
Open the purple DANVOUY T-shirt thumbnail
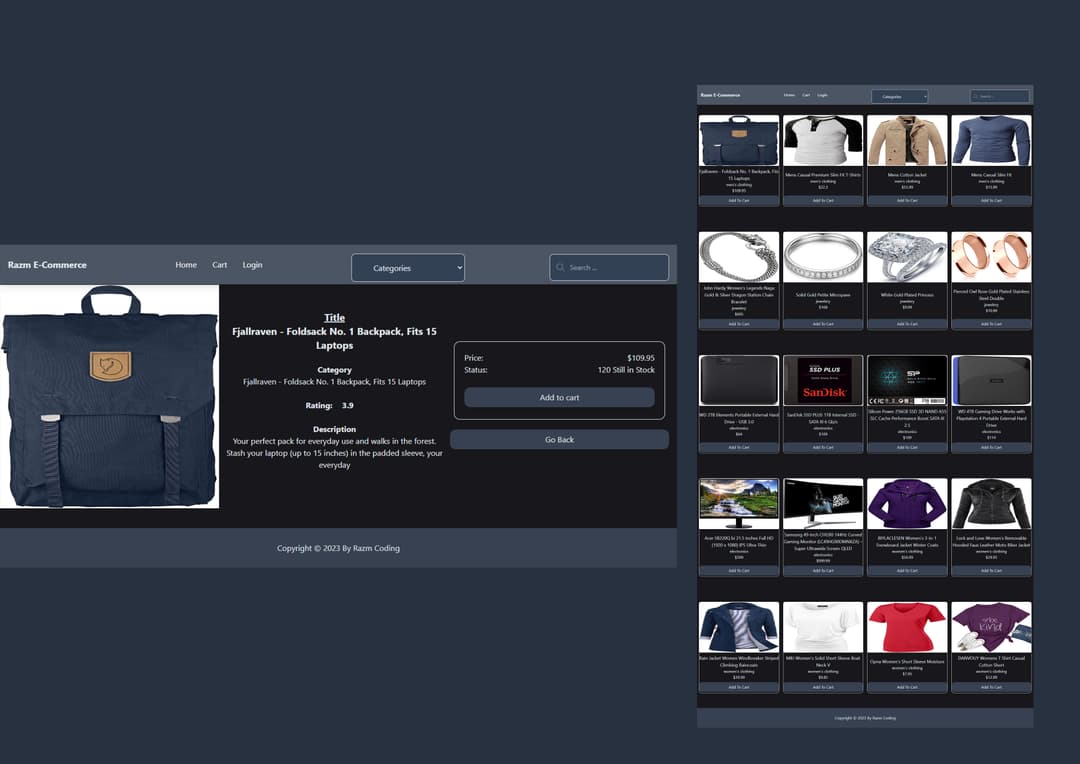[x=991, y=627]
